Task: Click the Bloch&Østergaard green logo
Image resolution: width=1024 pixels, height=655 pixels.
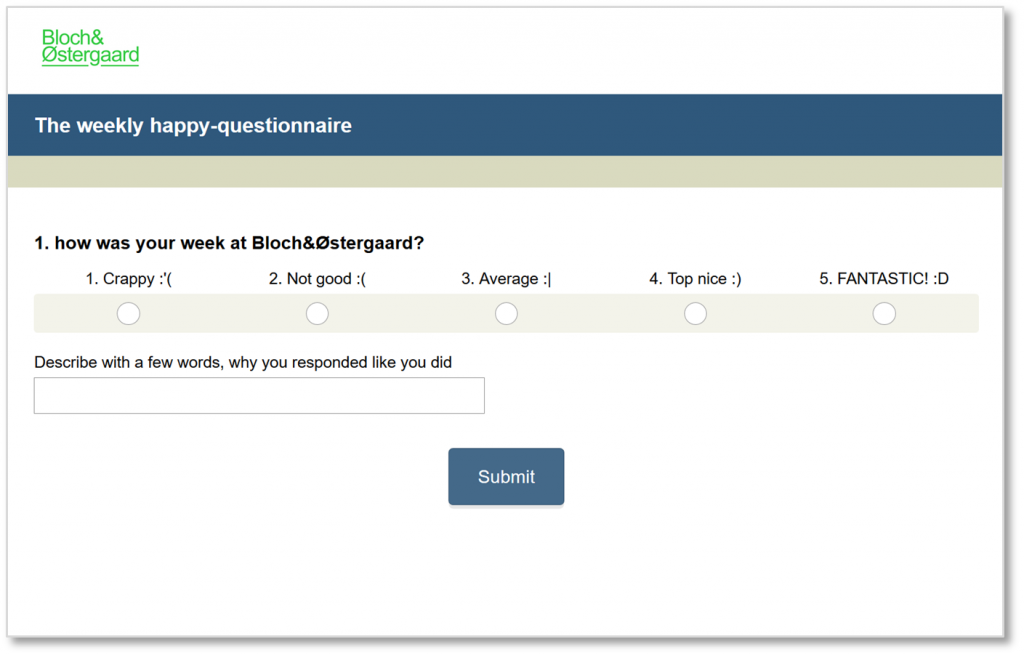Action: 90,47
